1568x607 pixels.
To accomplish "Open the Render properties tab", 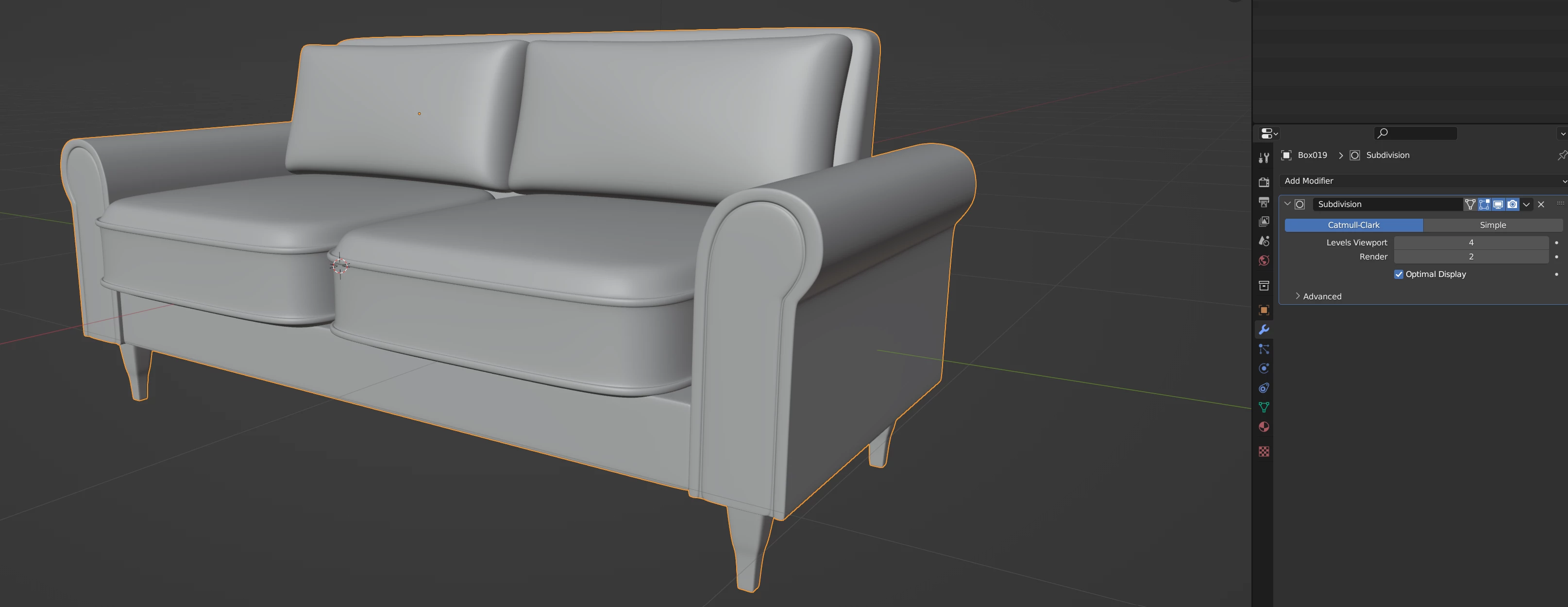I will click(1264, 182).
